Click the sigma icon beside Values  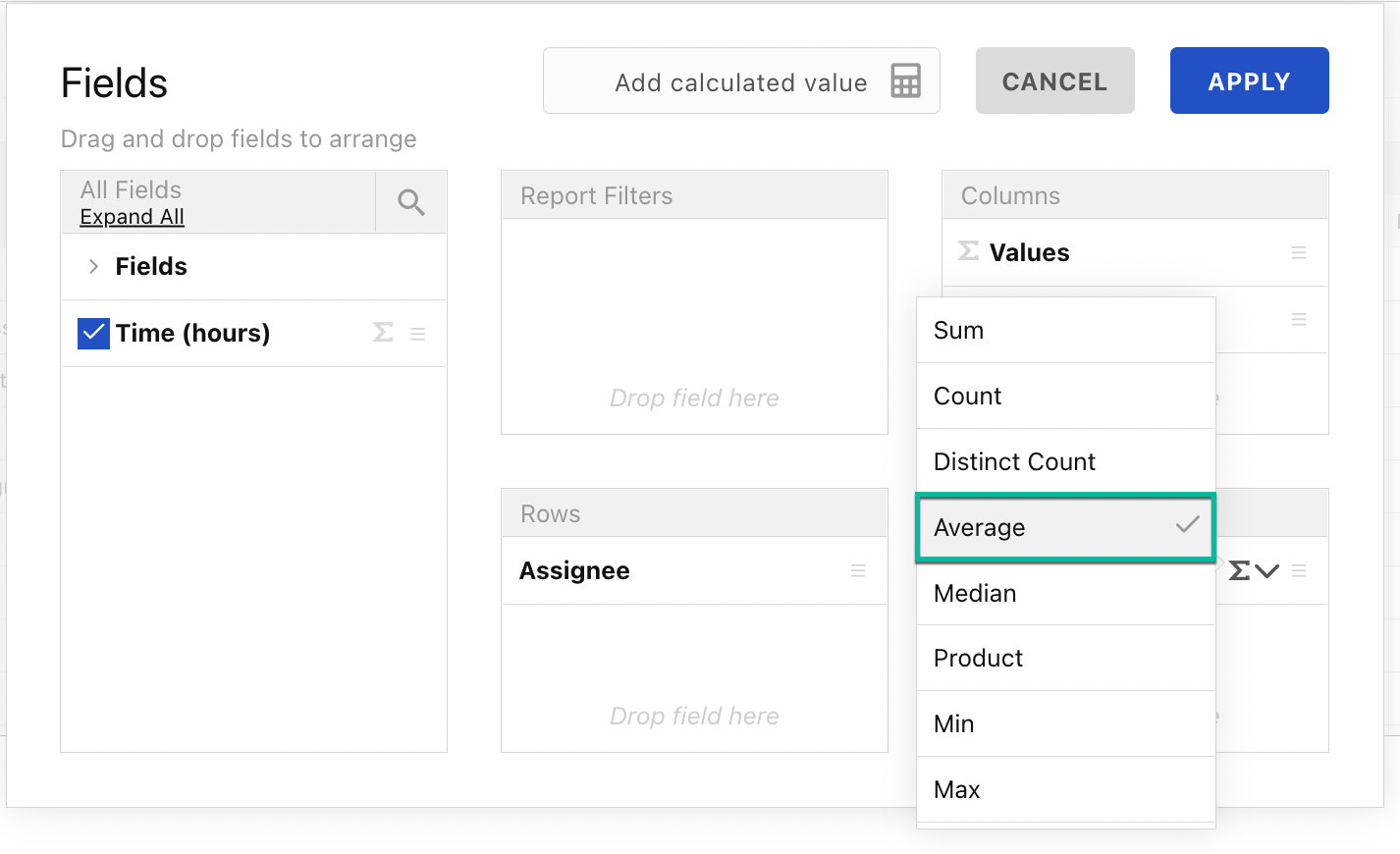point(968,252)
